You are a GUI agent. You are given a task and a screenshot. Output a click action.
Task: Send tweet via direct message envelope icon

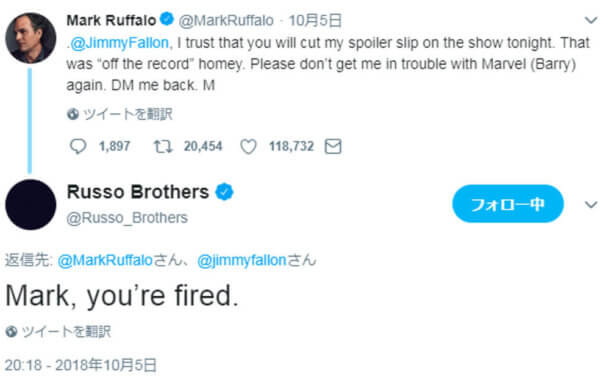coord(333,146)
